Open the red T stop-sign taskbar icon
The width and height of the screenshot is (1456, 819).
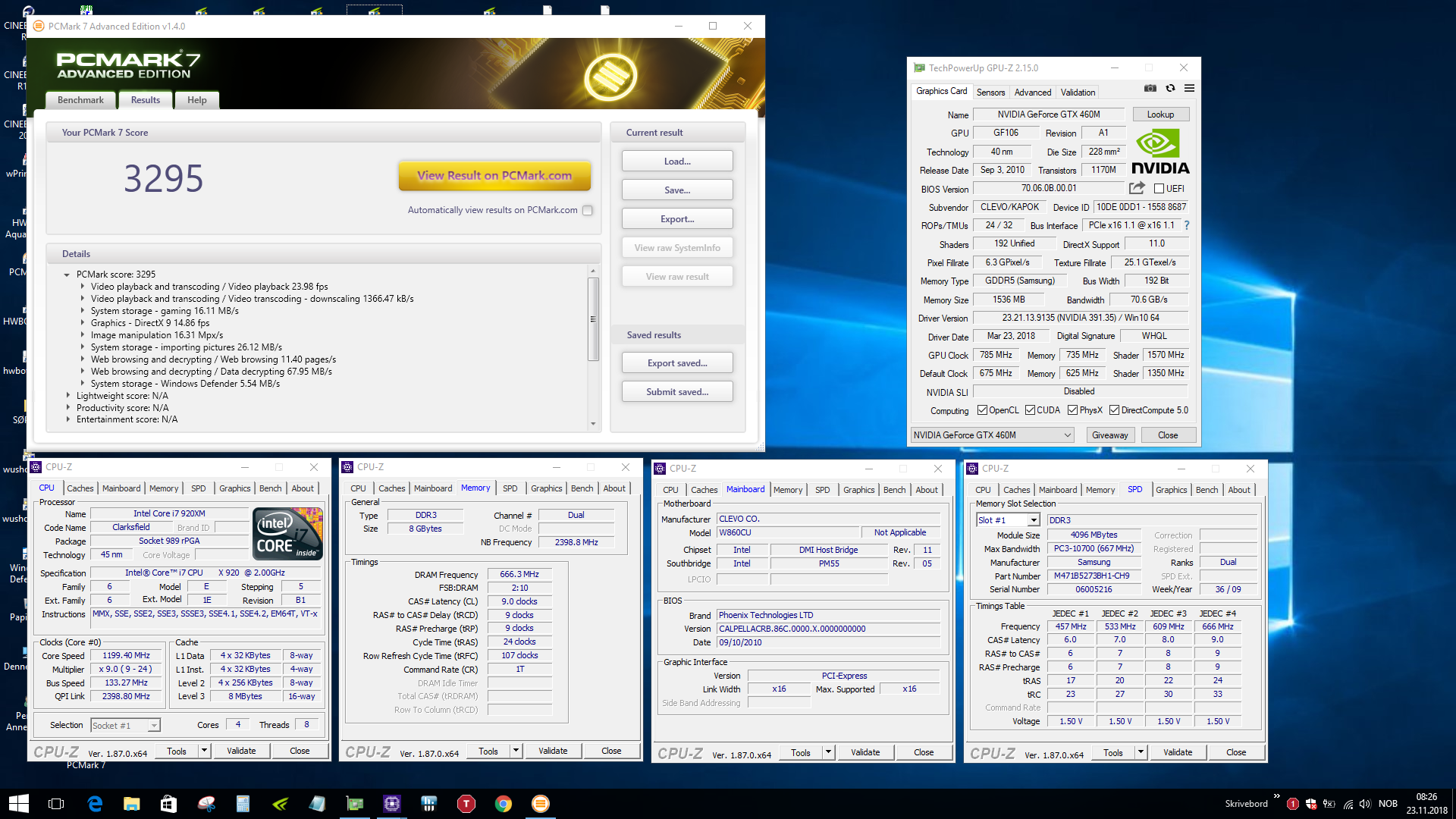466,804
